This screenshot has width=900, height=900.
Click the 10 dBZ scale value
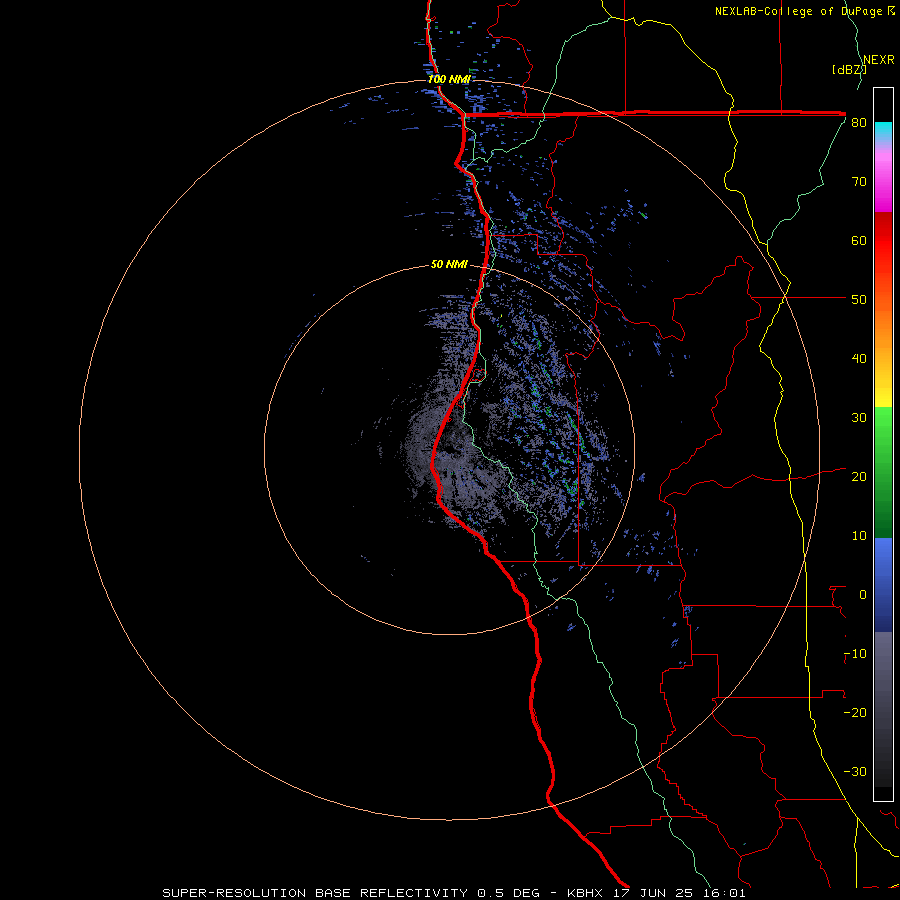pos(859,536)
